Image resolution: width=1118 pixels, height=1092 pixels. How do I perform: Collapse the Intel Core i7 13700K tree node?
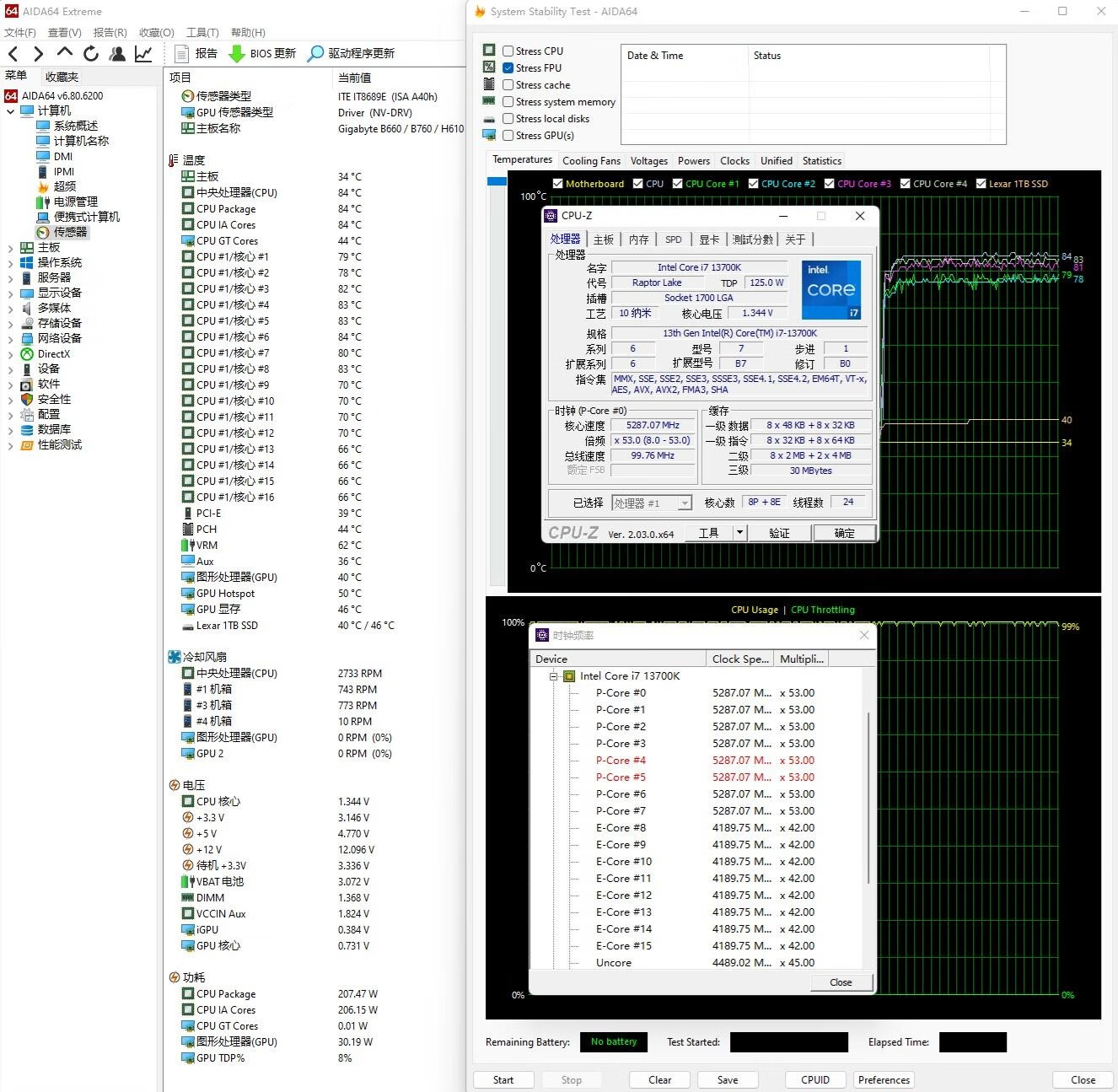(554, 675)
